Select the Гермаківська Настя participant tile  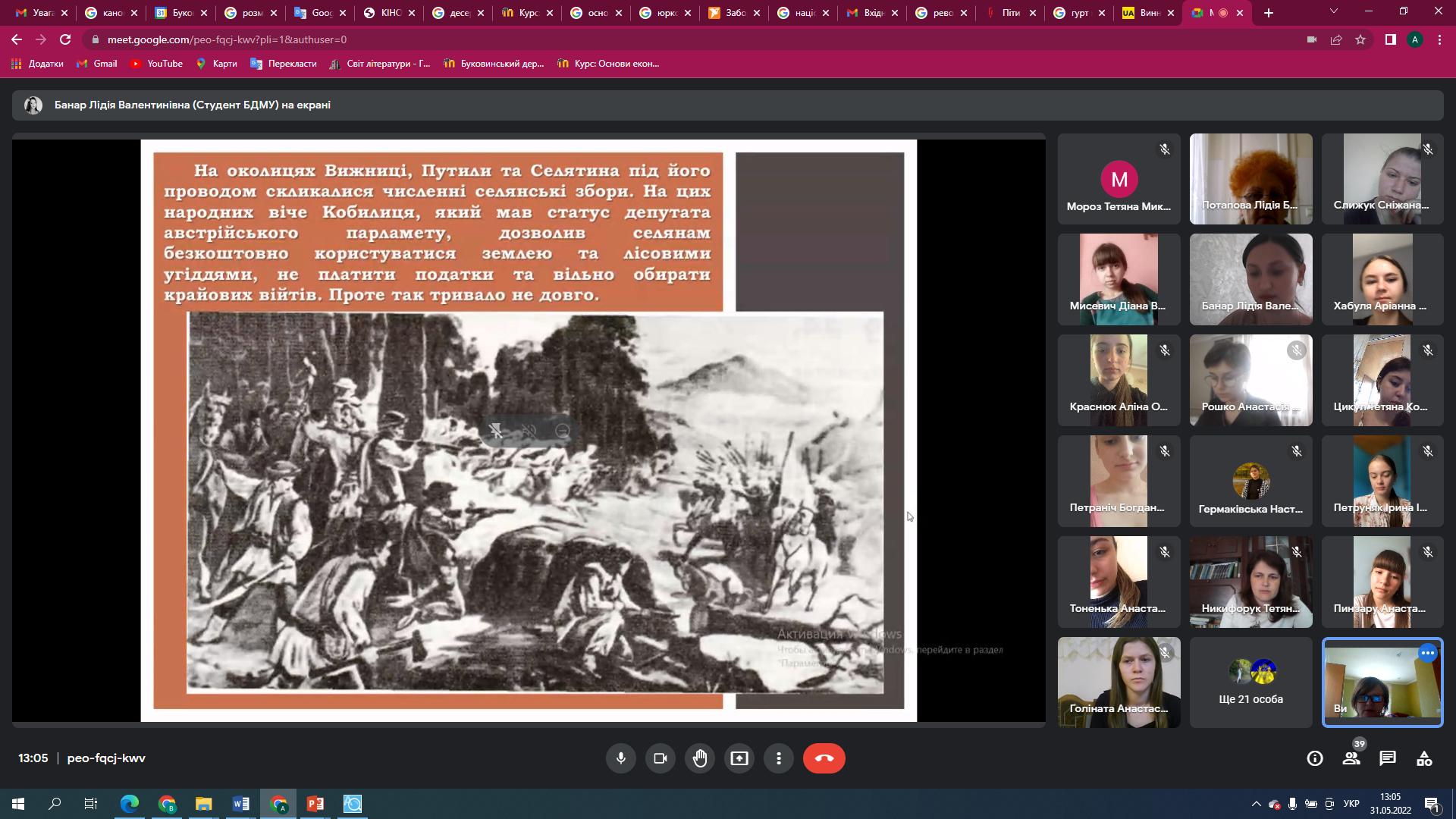(x=1250, y=482)
